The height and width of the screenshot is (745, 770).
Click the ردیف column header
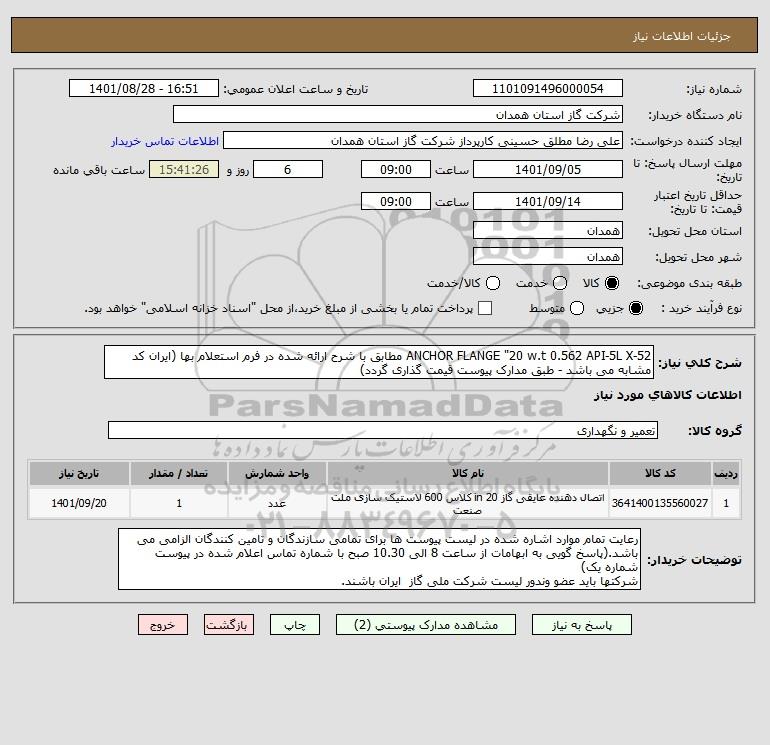pyautogui.click(x=726, y=473)
